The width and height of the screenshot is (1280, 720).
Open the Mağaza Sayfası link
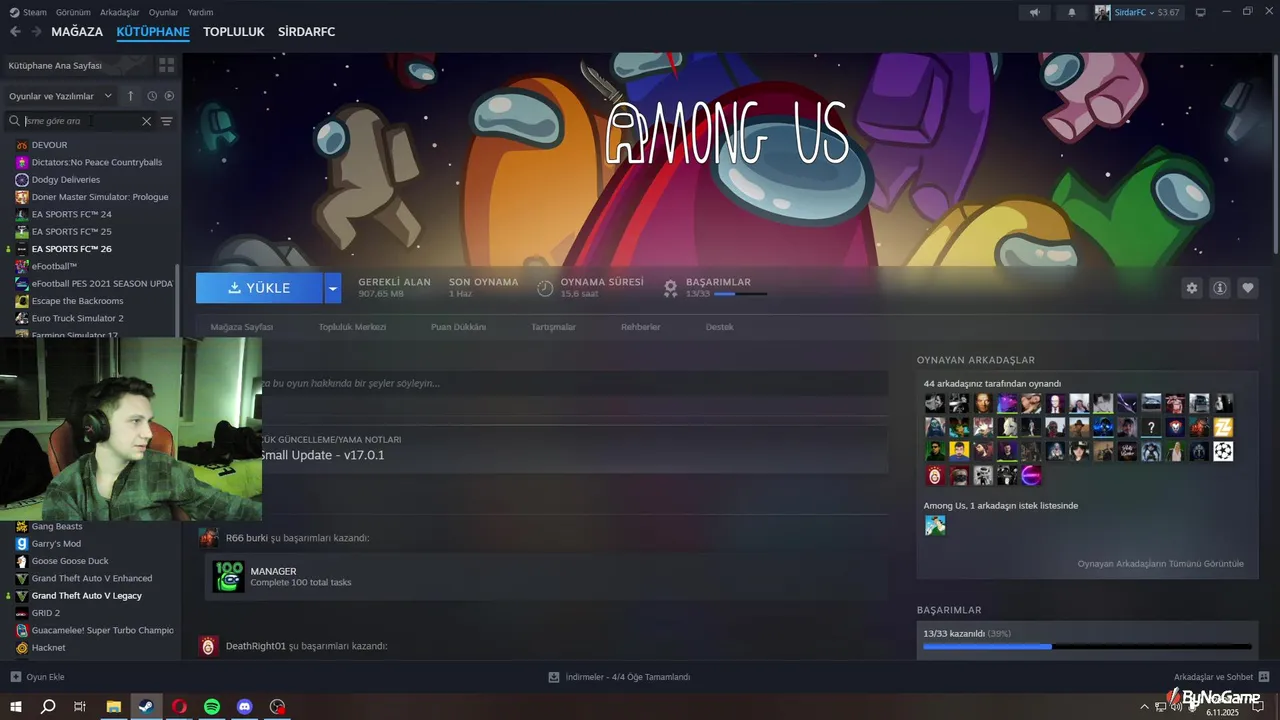241,327
